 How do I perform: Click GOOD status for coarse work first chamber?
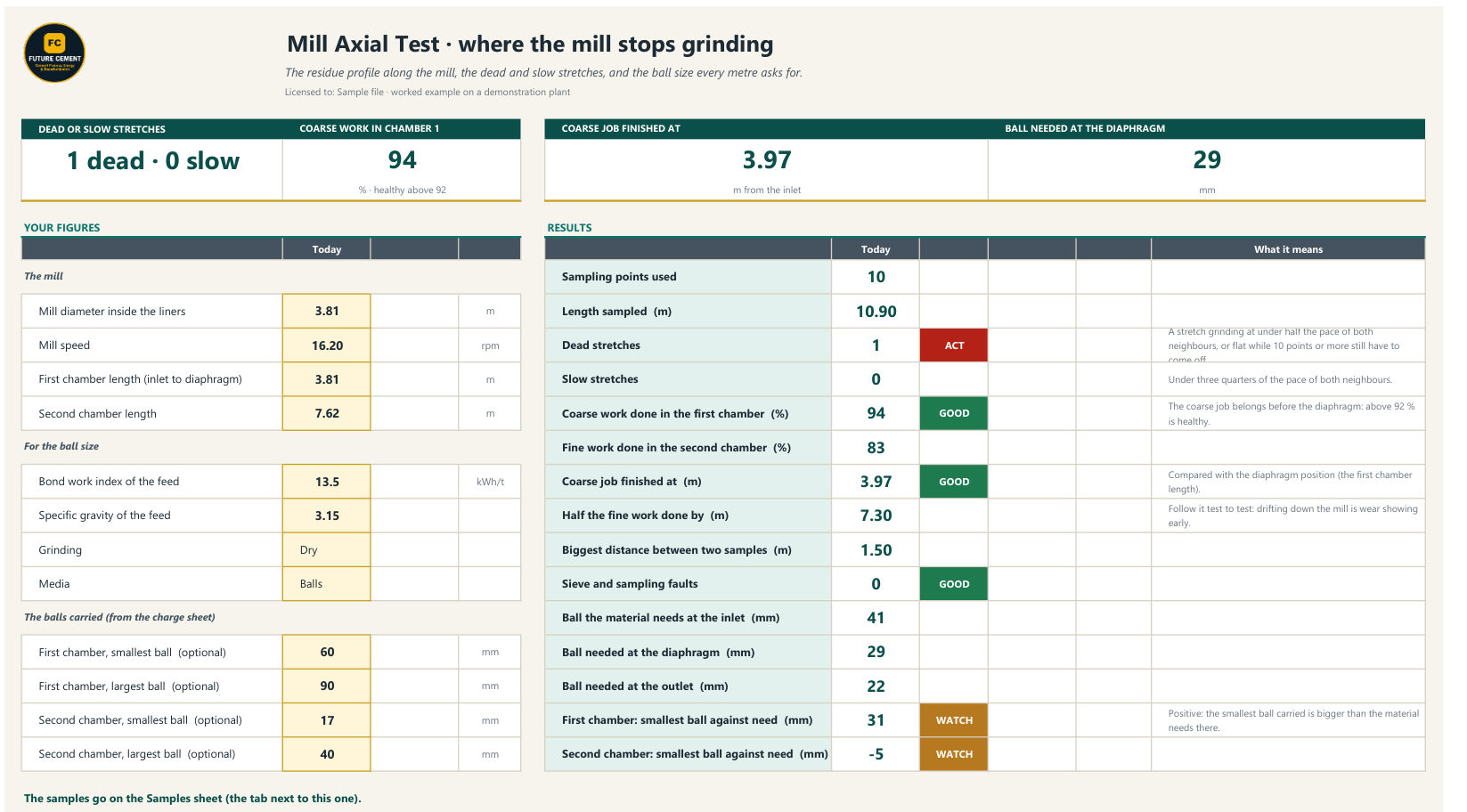coord(954,413)
